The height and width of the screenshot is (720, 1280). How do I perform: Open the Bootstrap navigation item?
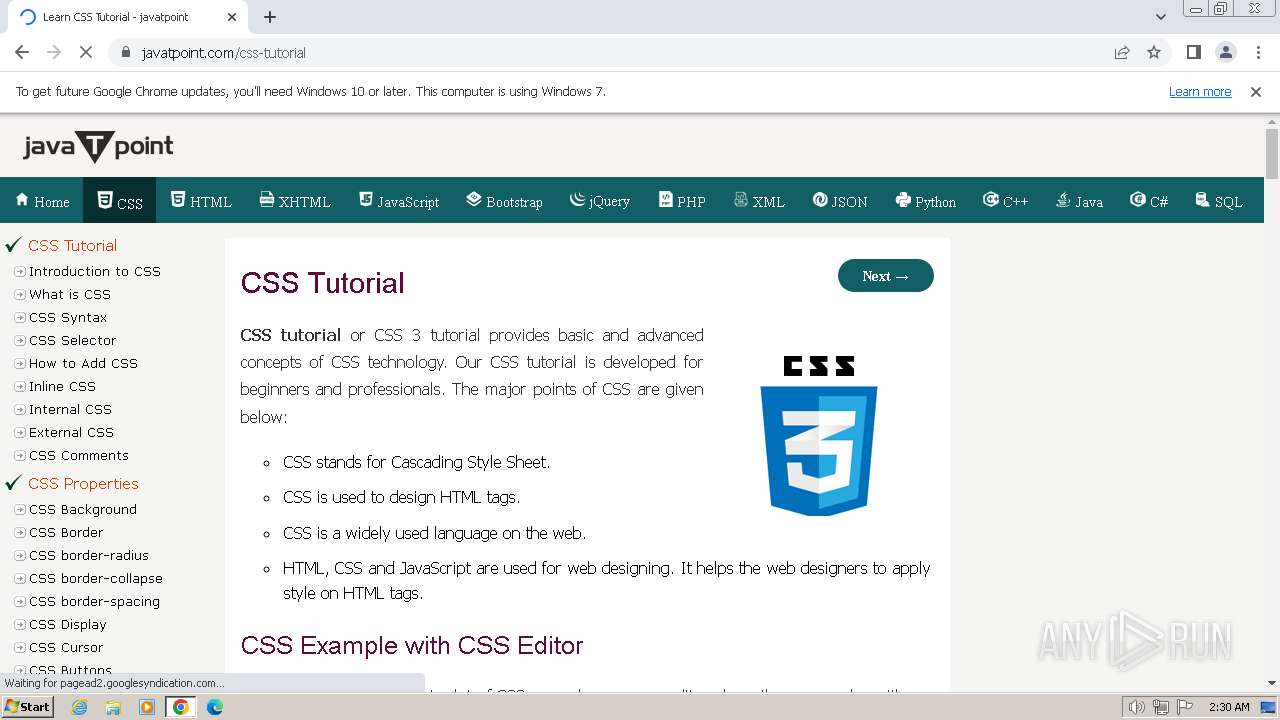coord(505,201)
